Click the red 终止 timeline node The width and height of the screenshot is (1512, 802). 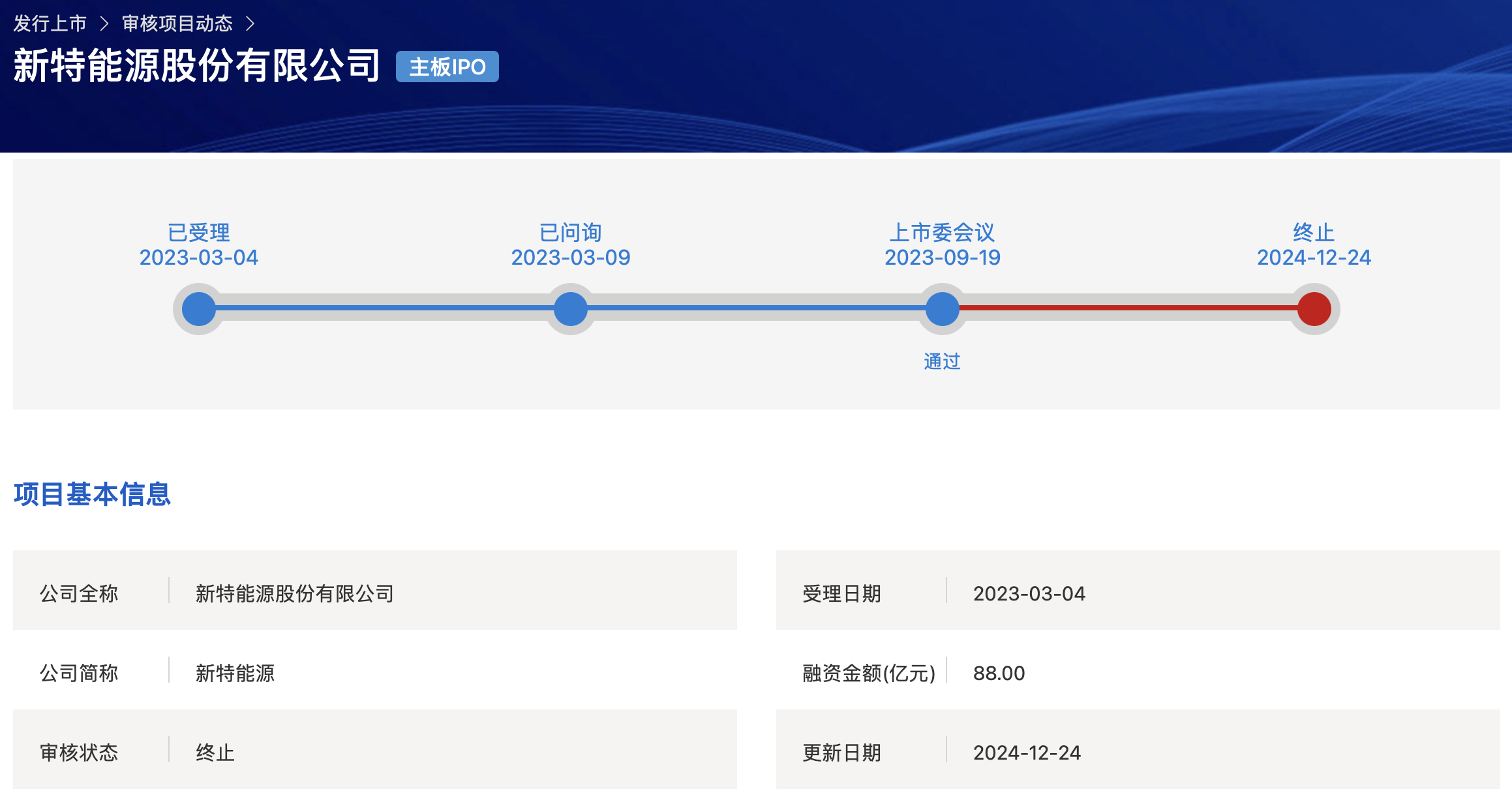(1314, 308)
